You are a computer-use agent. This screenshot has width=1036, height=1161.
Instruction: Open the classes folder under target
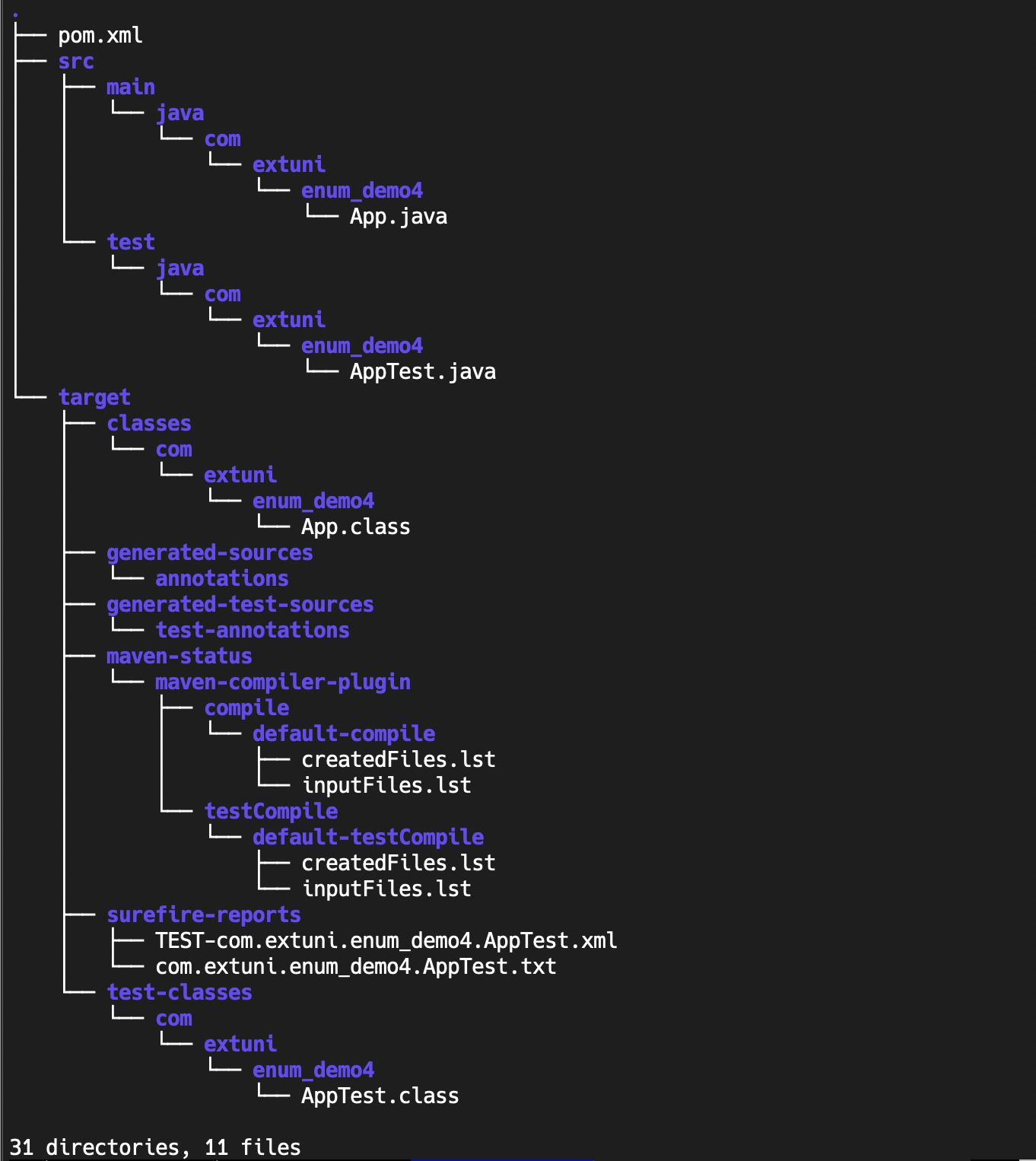149,423
